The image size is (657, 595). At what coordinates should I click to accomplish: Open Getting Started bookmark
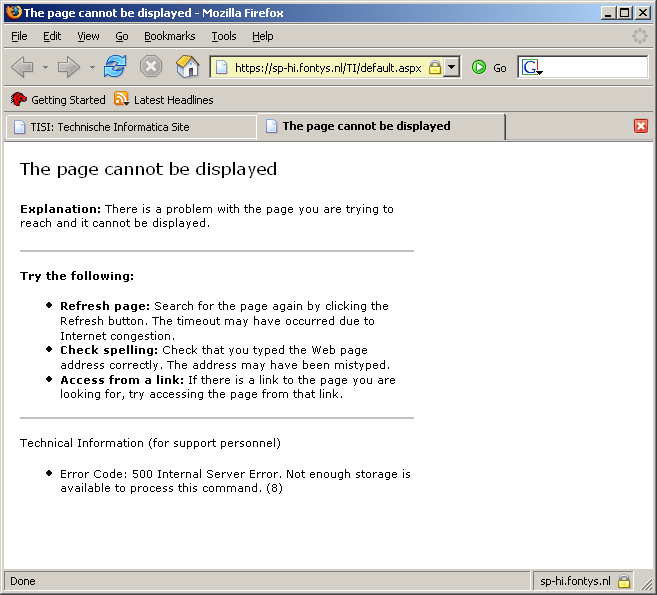[x=58, y=100]
